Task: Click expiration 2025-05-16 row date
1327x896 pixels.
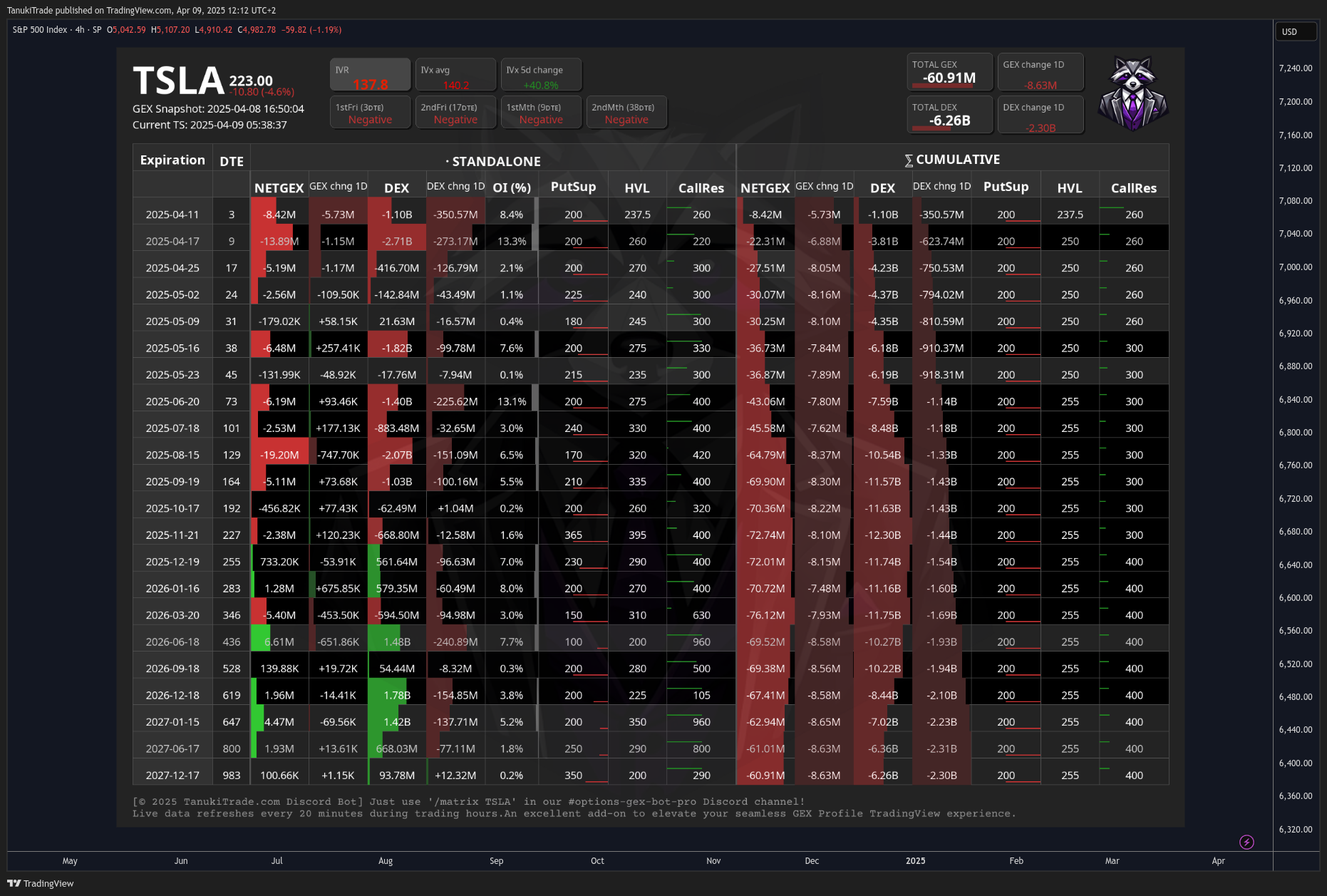Action: coord(172,348)
